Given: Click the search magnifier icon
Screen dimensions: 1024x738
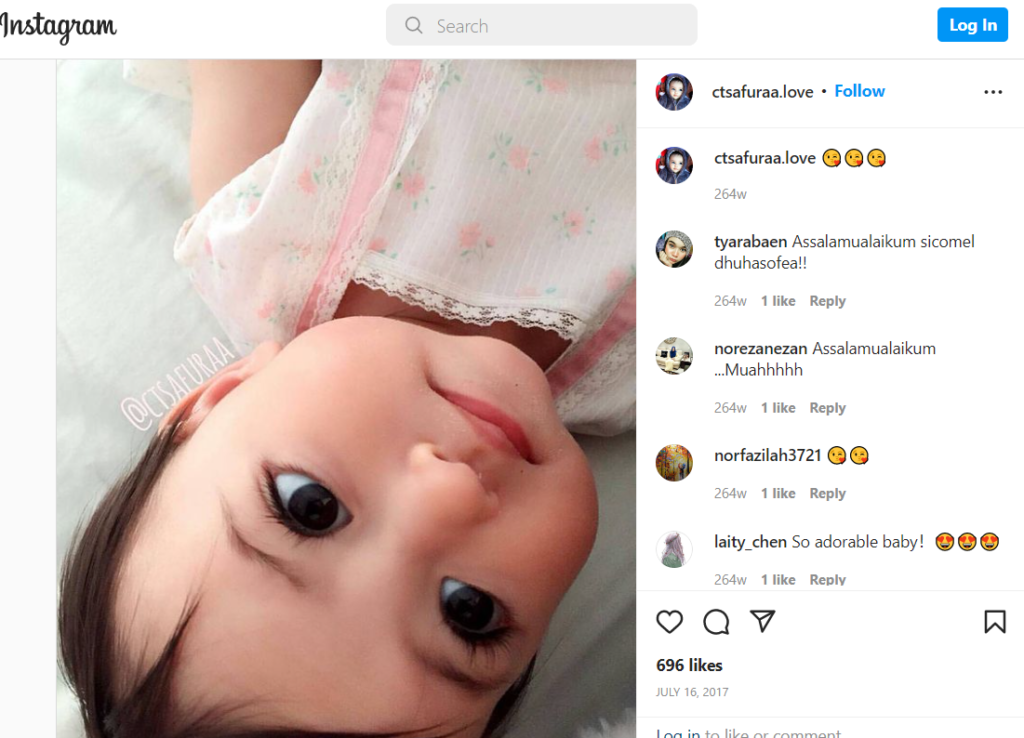Looking at the screenshot, I should [x=413, y=25].
